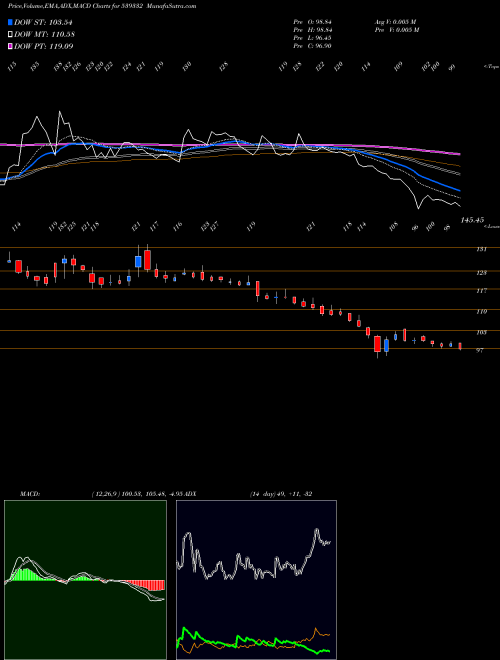Click the blue DOW ST legend swatch

click(10, 22)
